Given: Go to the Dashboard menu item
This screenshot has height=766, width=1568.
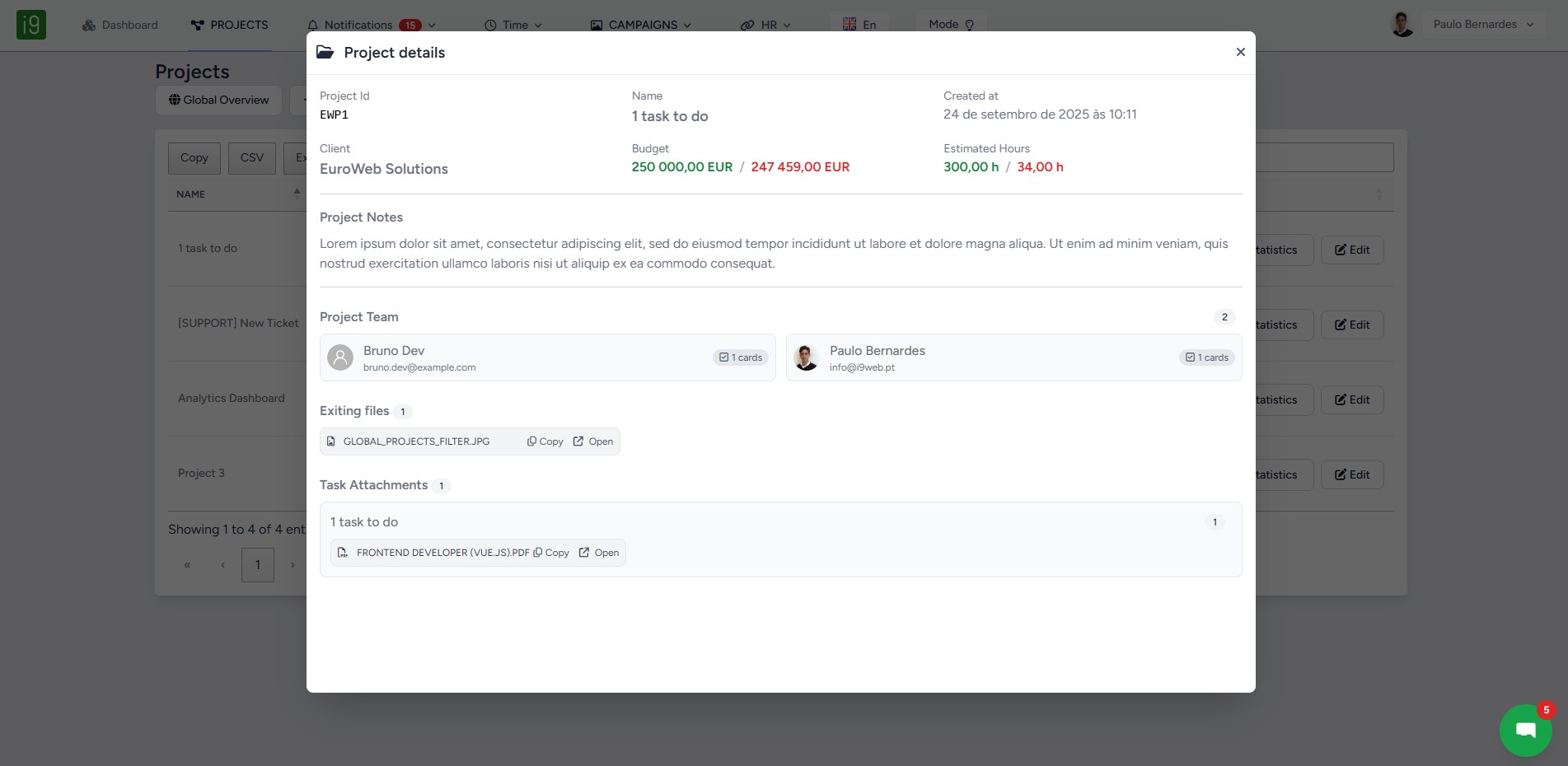Looking at the screenshot, I should pos(120,26).
